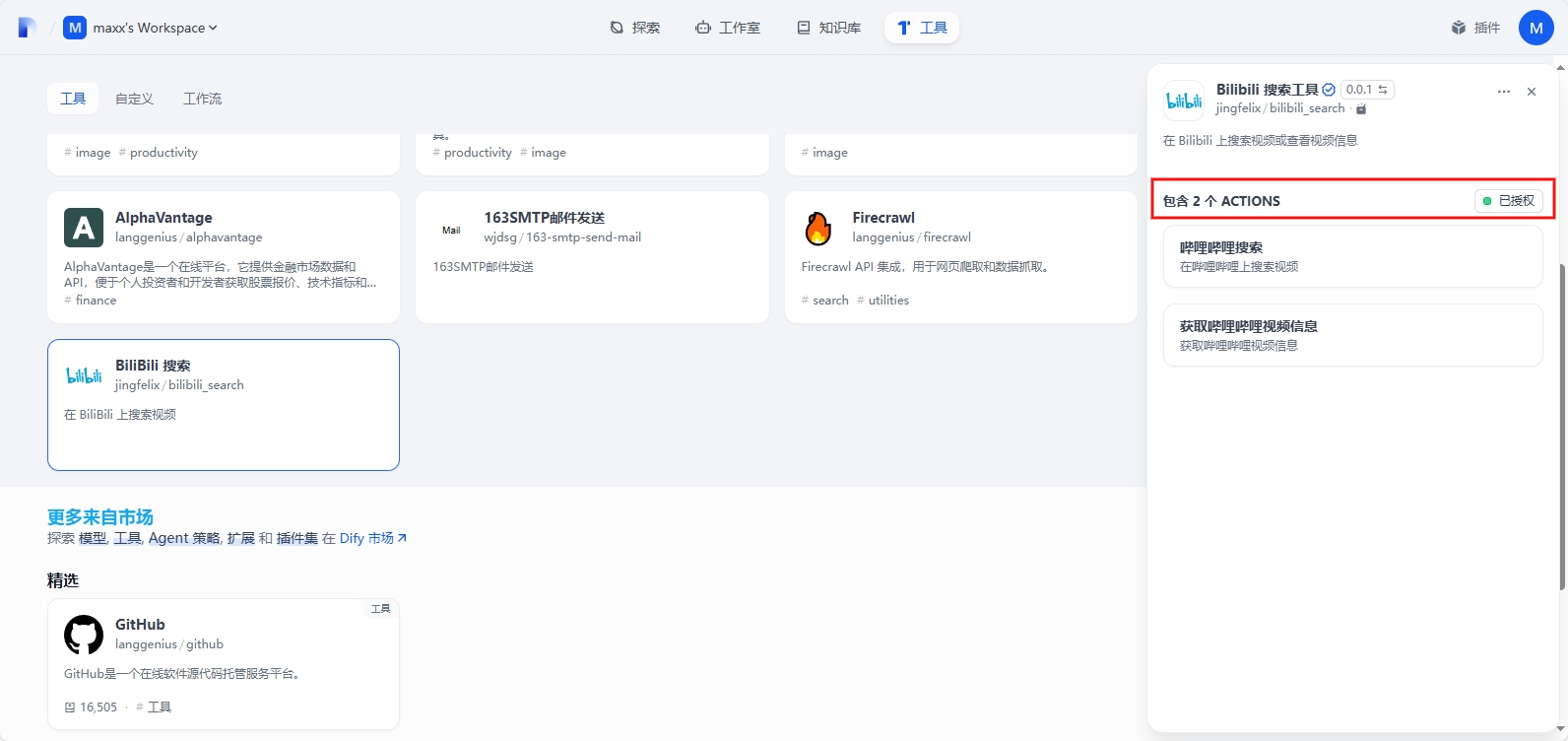1568x741 pixels.
Task: Open the 163SMTP邮件发送 card title
Action: pos(545,218)
